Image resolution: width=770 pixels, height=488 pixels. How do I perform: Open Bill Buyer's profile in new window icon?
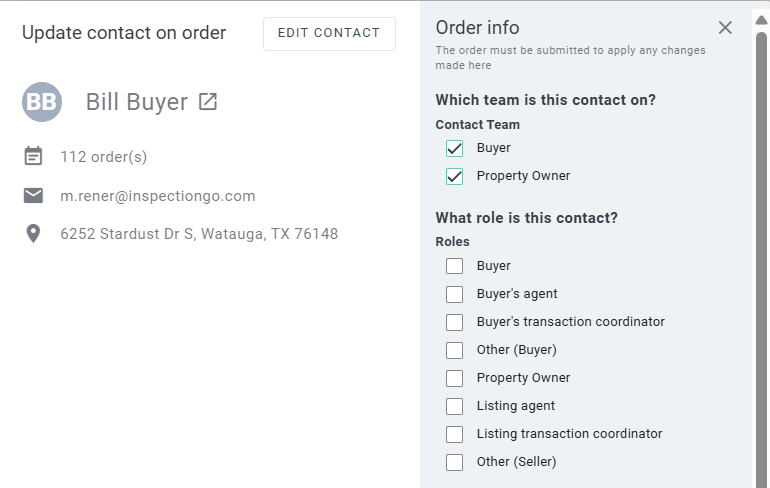click(208, 102)
